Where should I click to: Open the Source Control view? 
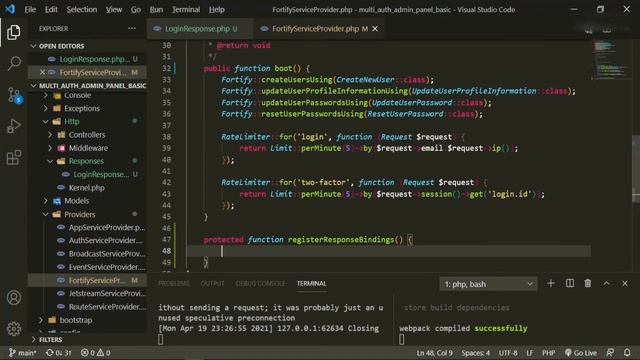click(x=14, y=95)
